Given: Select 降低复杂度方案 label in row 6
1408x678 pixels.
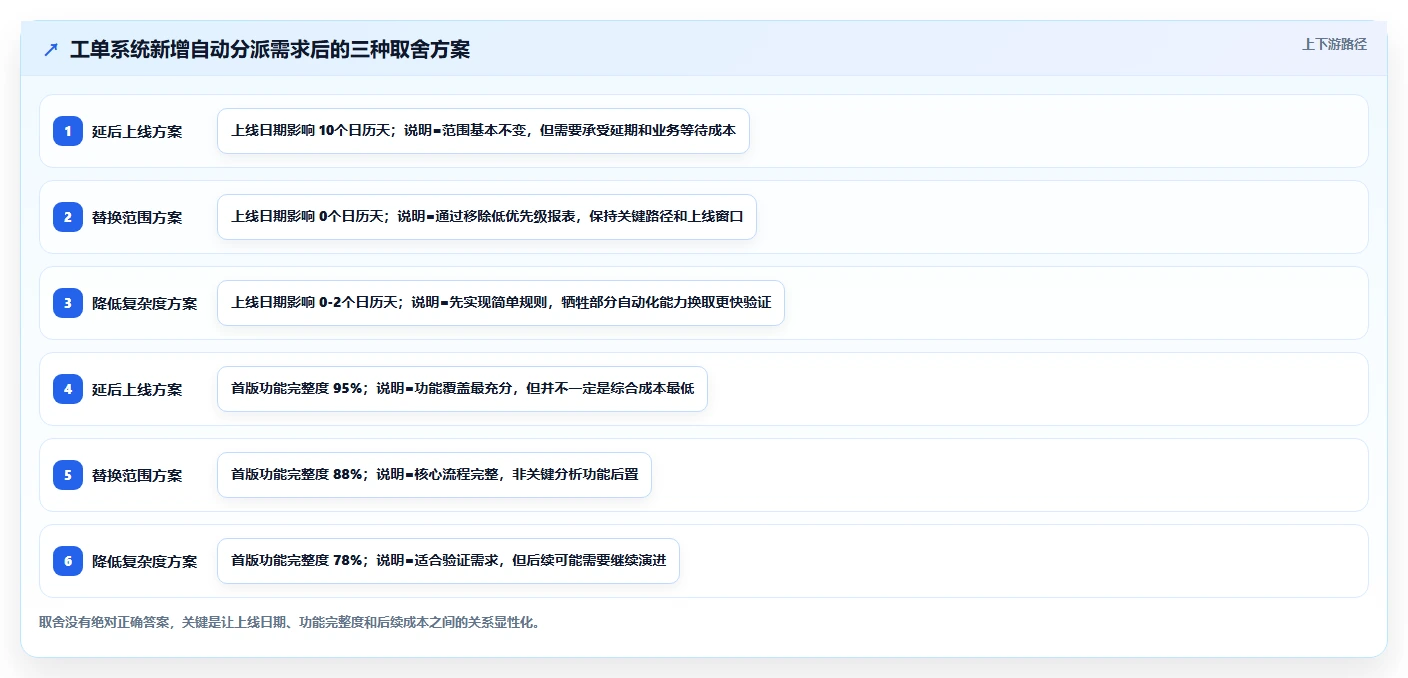Looking at the screenshot, I should click(x=145, y=561).
